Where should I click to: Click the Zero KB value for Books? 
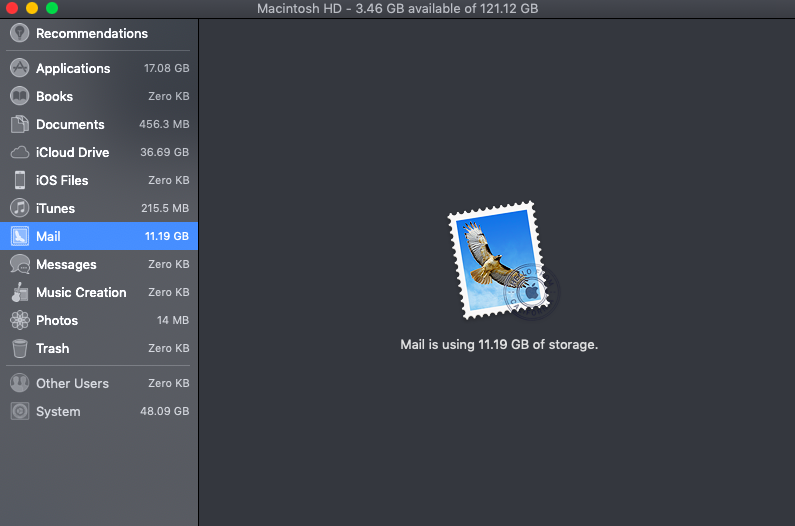tap(169, 96)
